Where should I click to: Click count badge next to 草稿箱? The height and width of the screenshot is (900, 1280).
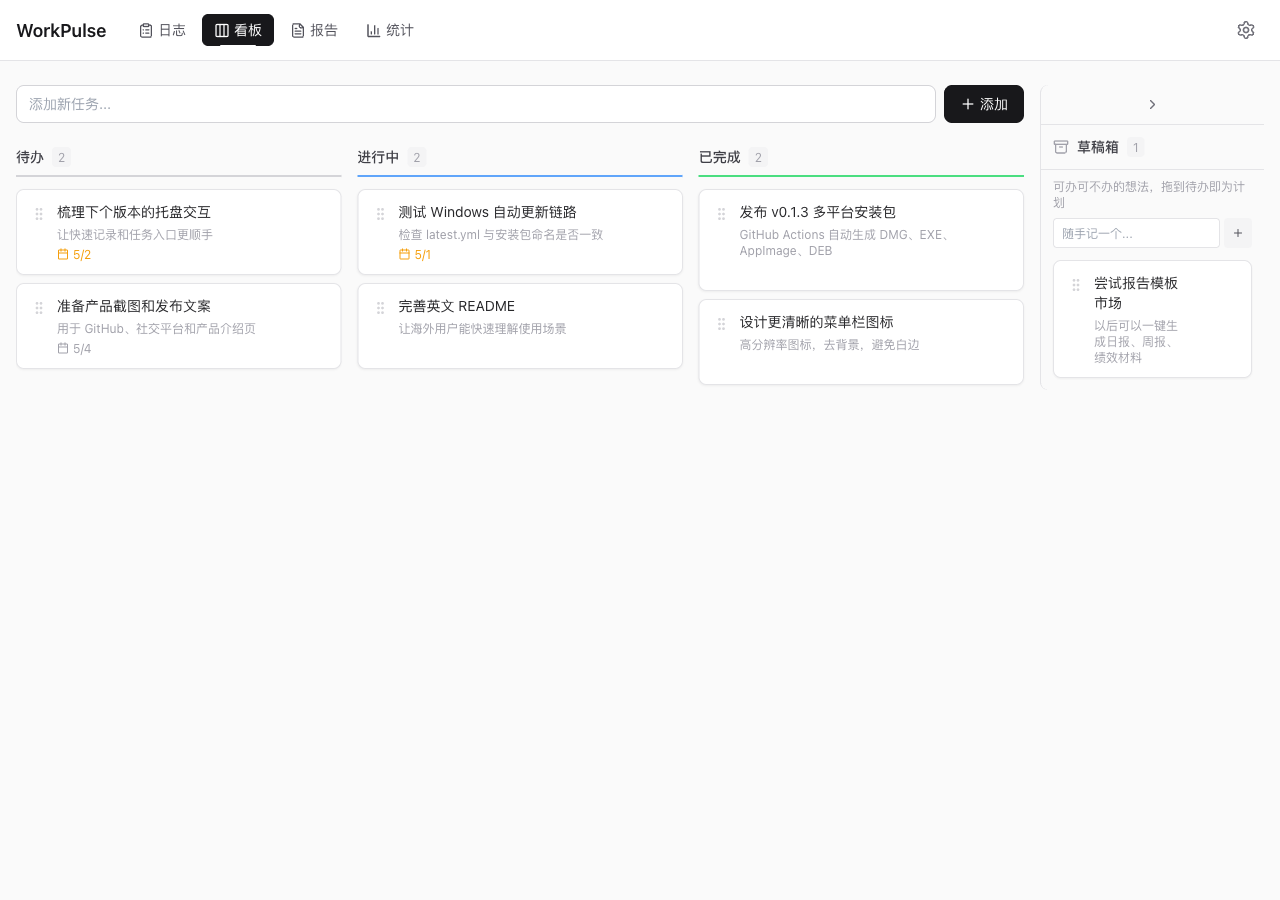coord(1135,147)
